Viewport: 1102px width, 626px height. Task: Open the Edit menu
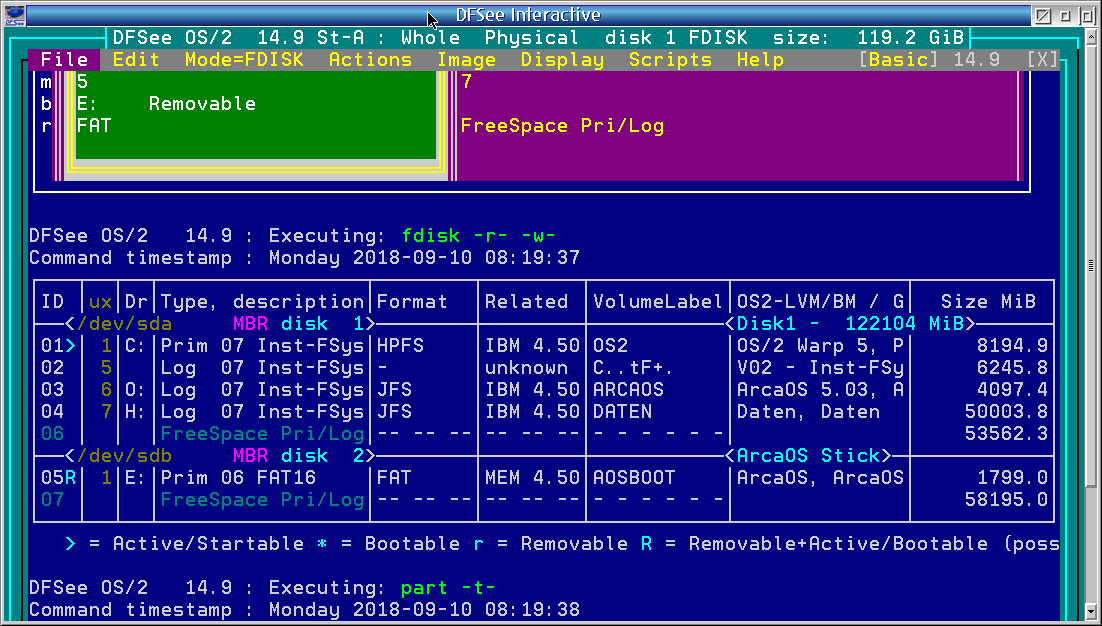[x=136, y=60]
